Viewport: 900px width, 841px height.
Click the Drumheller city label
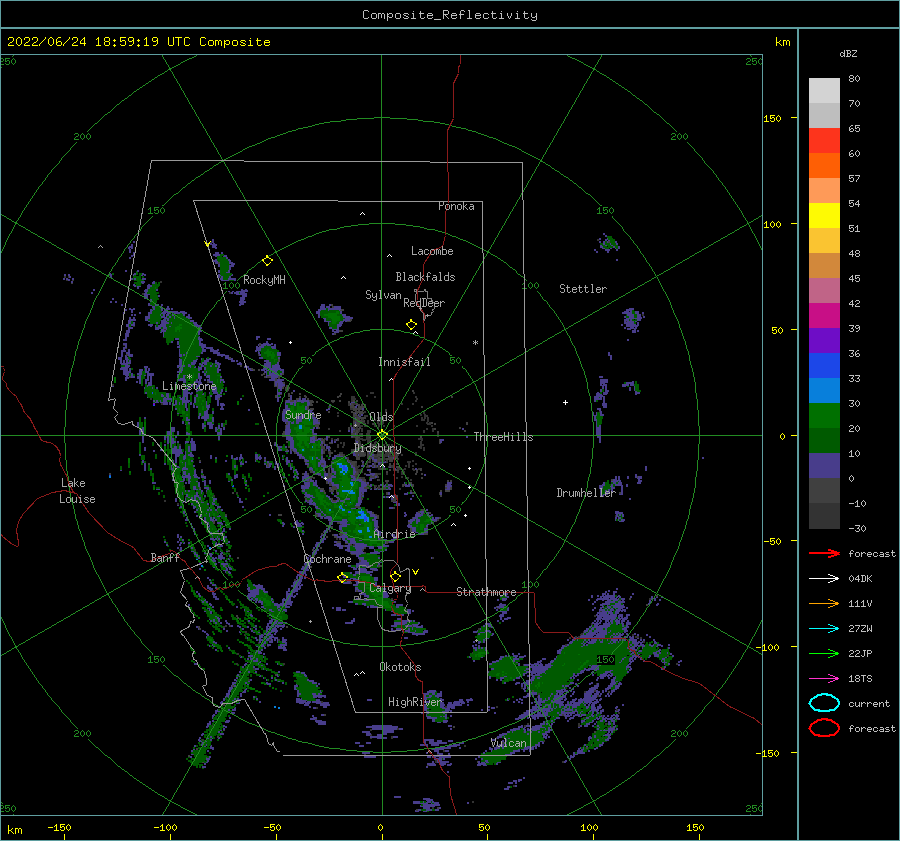click(x=586, y=493)
